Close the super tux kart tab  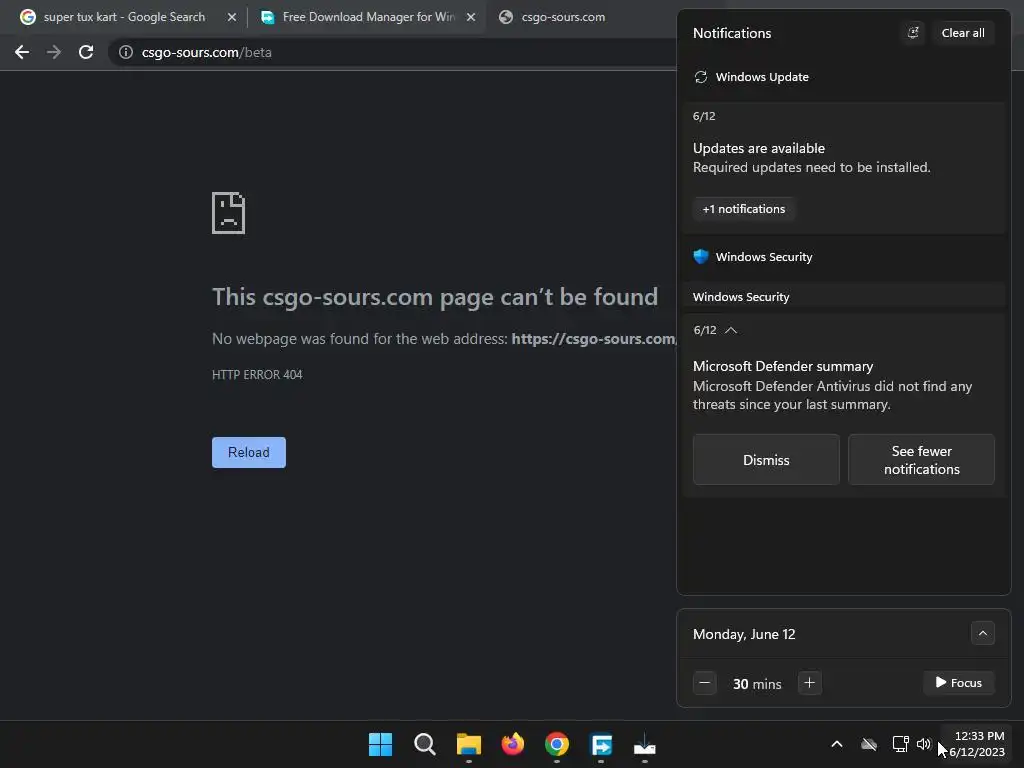[x=231, y=17]
